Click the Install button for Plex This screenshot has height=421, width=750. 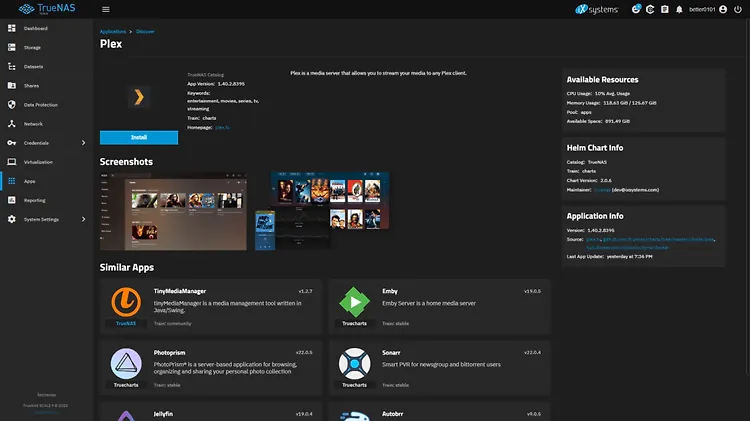(x=139, y=137)
